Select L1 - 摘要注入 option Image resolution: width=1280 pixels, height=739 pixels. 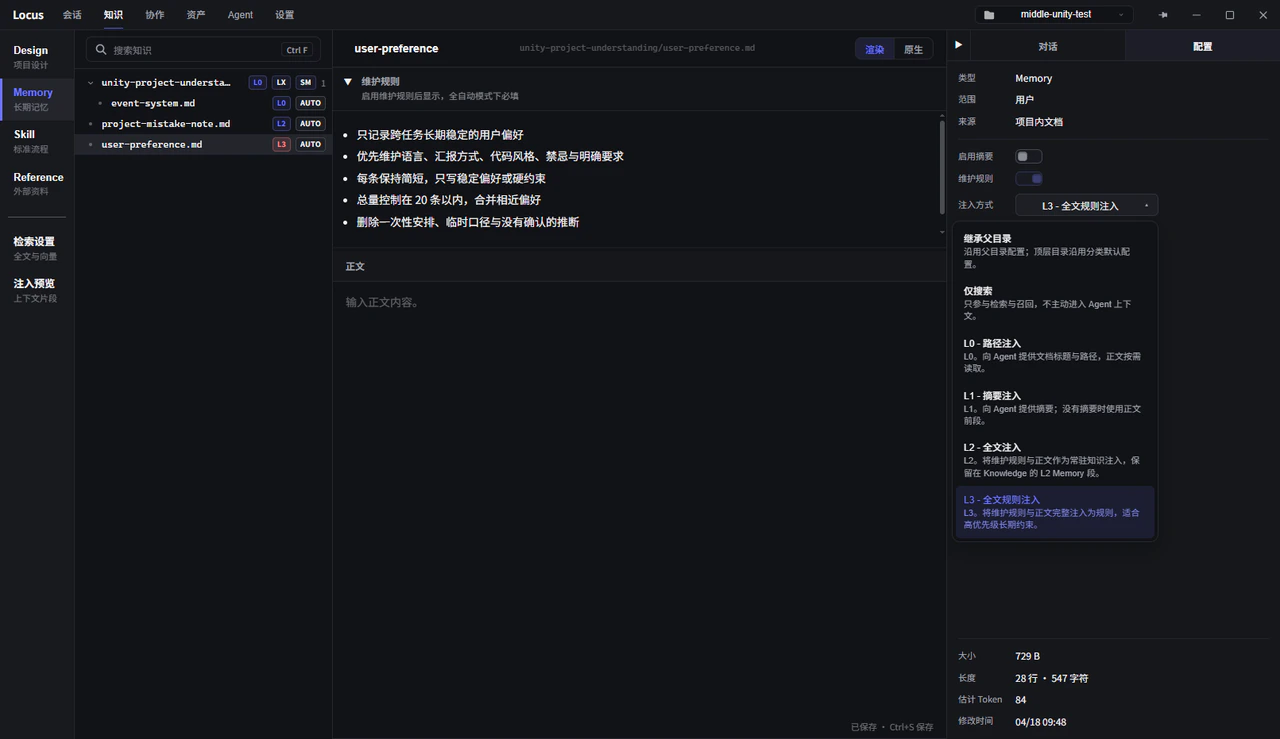pos(1055,408)
